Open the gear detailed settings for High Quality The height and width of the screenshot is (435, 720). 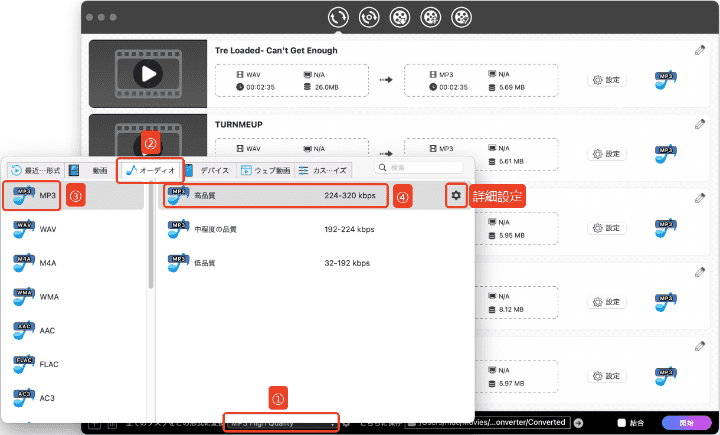456,196
